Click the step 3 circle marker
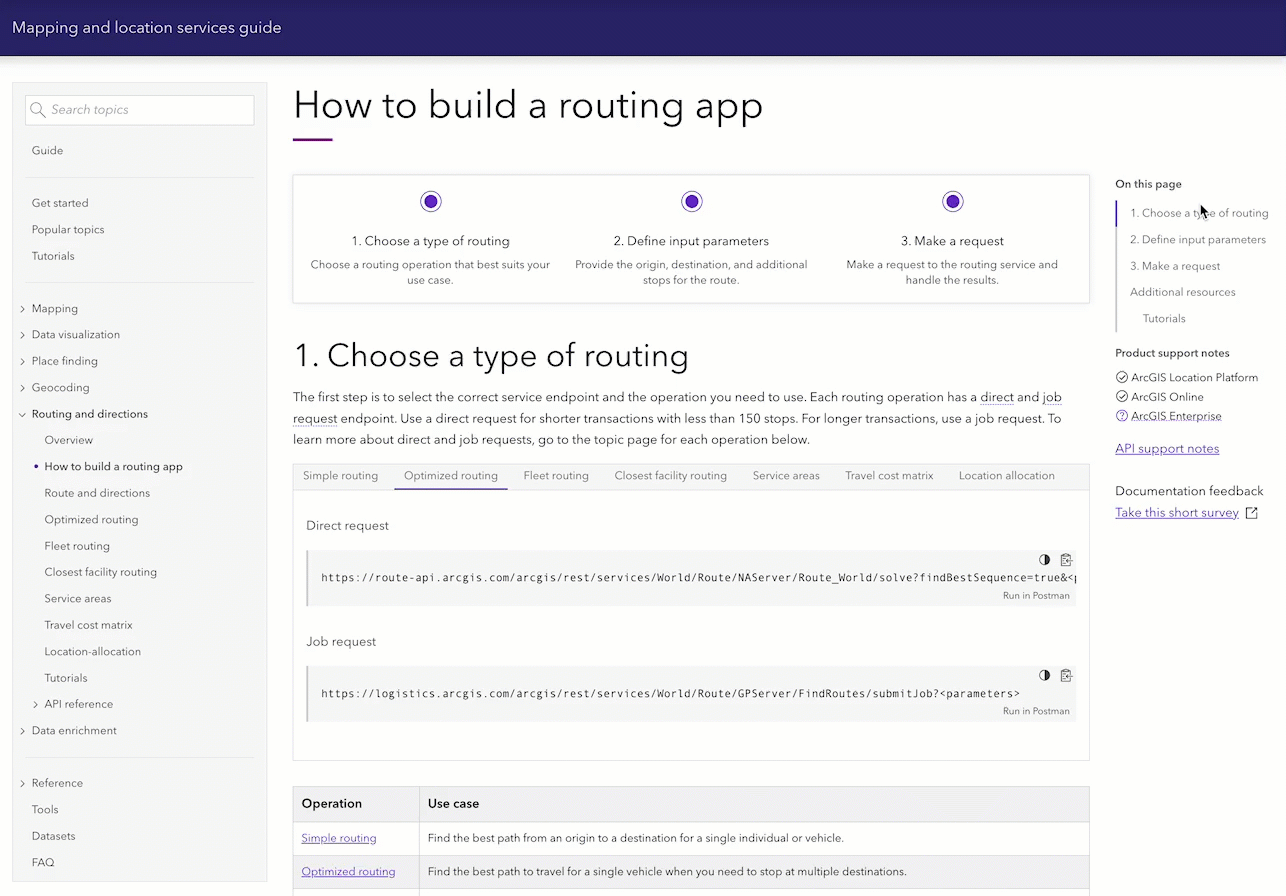This screenshot has width=1286, height=896. (952, 202)
